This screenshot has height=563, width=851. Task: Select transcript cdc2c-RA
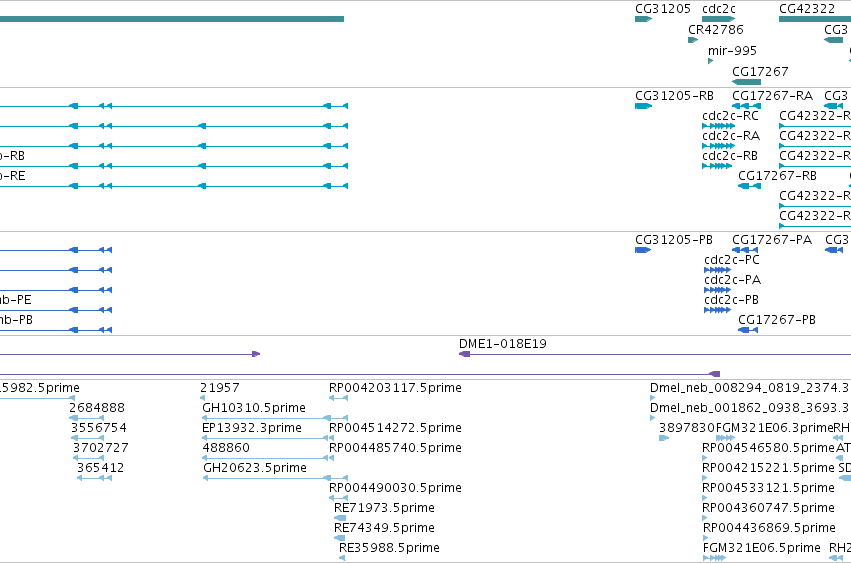[x=731, y=136]
